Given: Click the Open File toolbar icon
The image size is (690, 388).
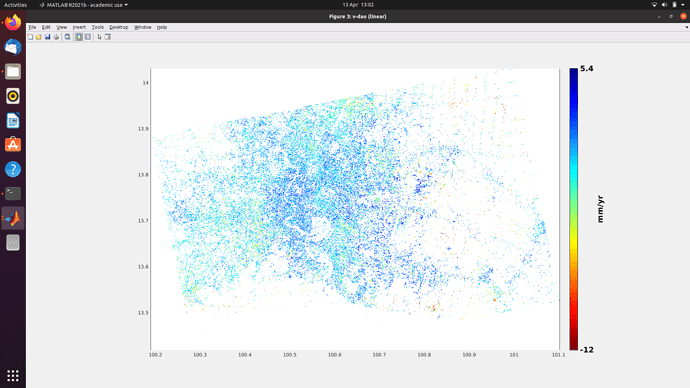Looking at the screenshot, I should coord(39,37).
